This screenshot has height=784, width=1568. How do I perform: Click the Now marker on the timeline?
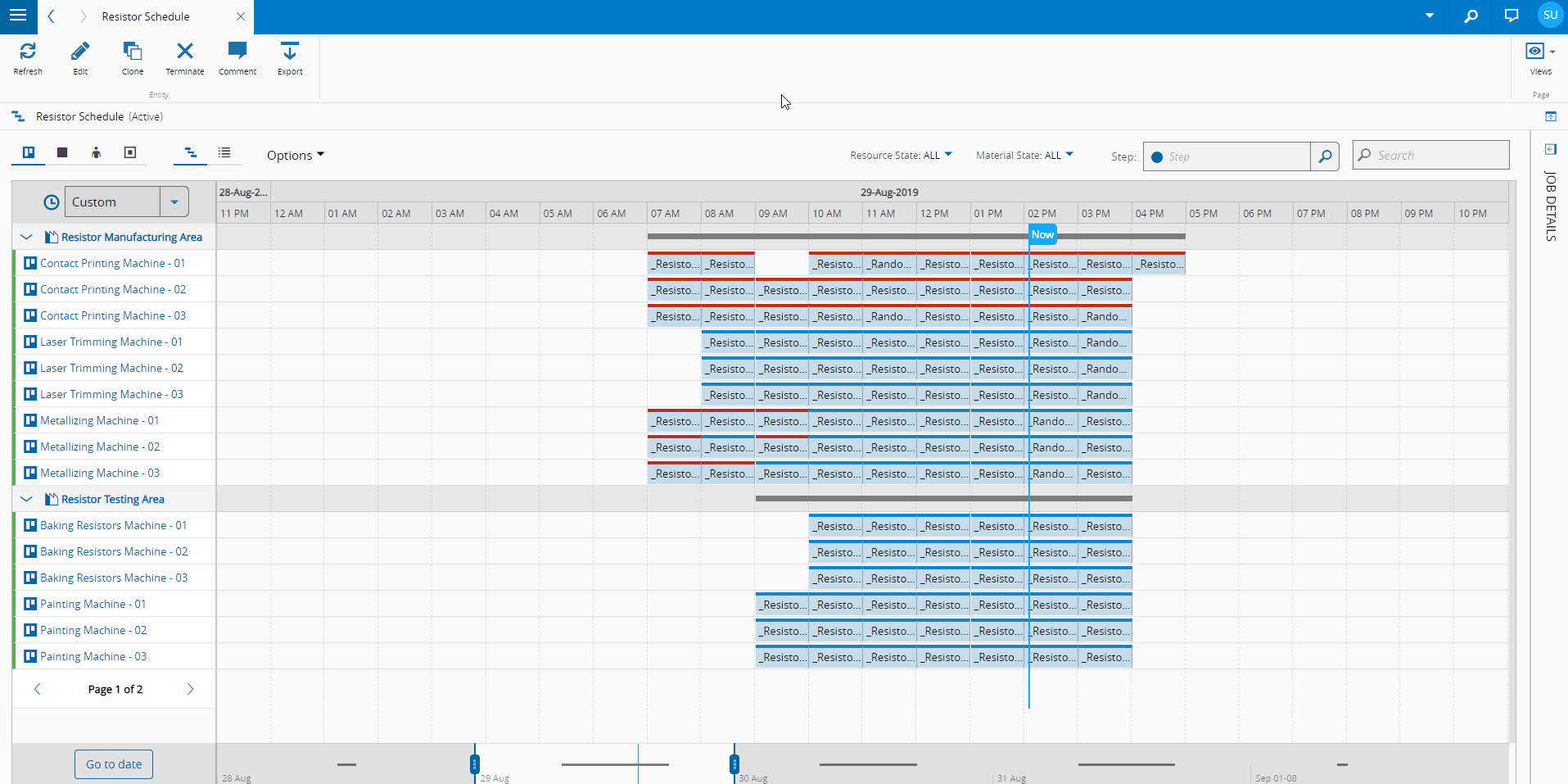1042,235
